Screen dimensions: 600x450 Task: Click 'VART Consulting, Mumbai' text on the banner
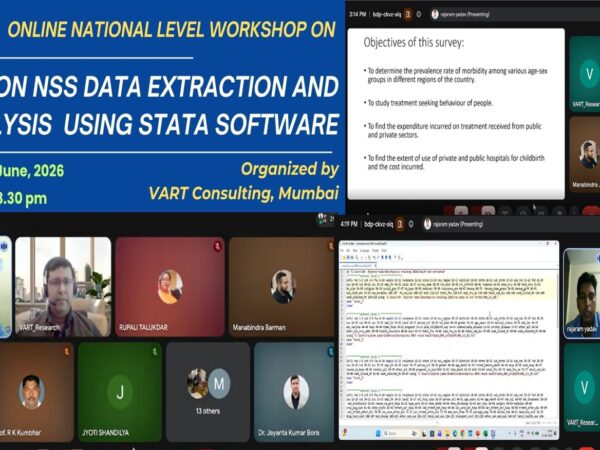click(x=244, y=193)
